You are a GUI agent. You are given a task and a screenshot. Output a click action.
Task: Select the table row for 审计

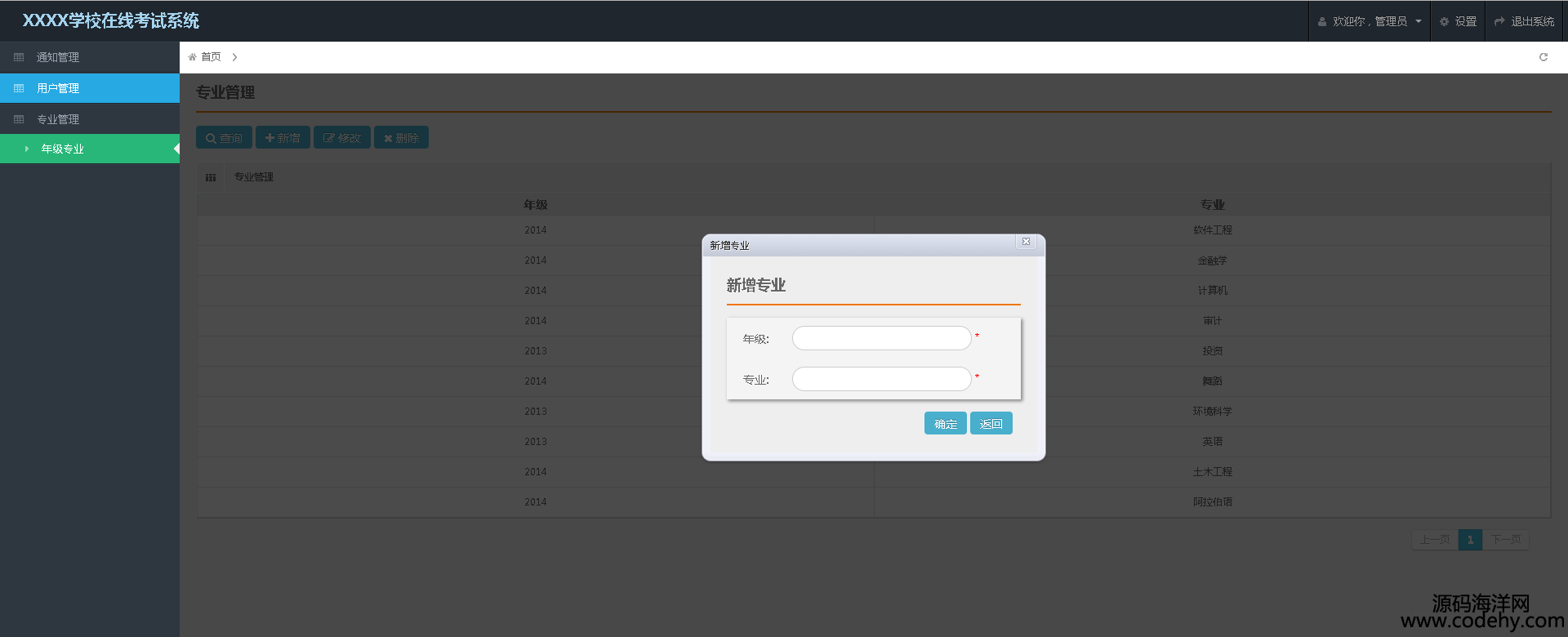coord(874,321)
